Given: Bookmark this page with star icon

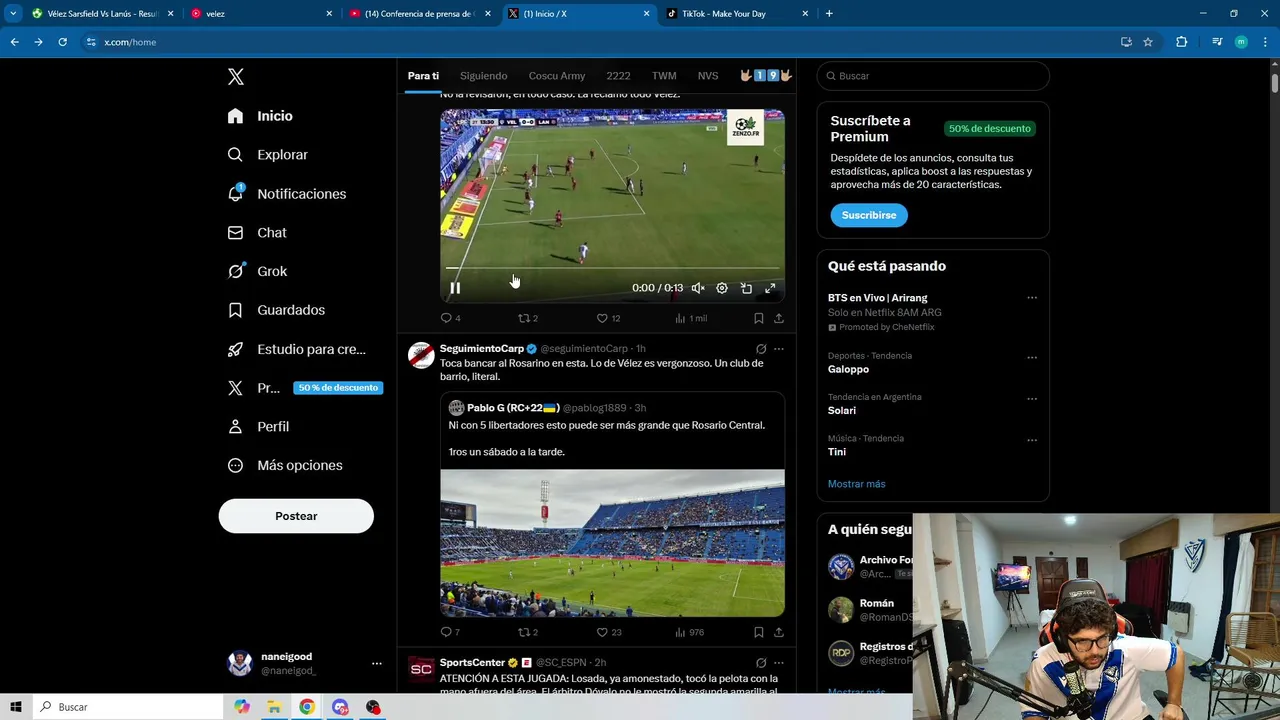Looking at the screenshot, I should (1148, 42).
